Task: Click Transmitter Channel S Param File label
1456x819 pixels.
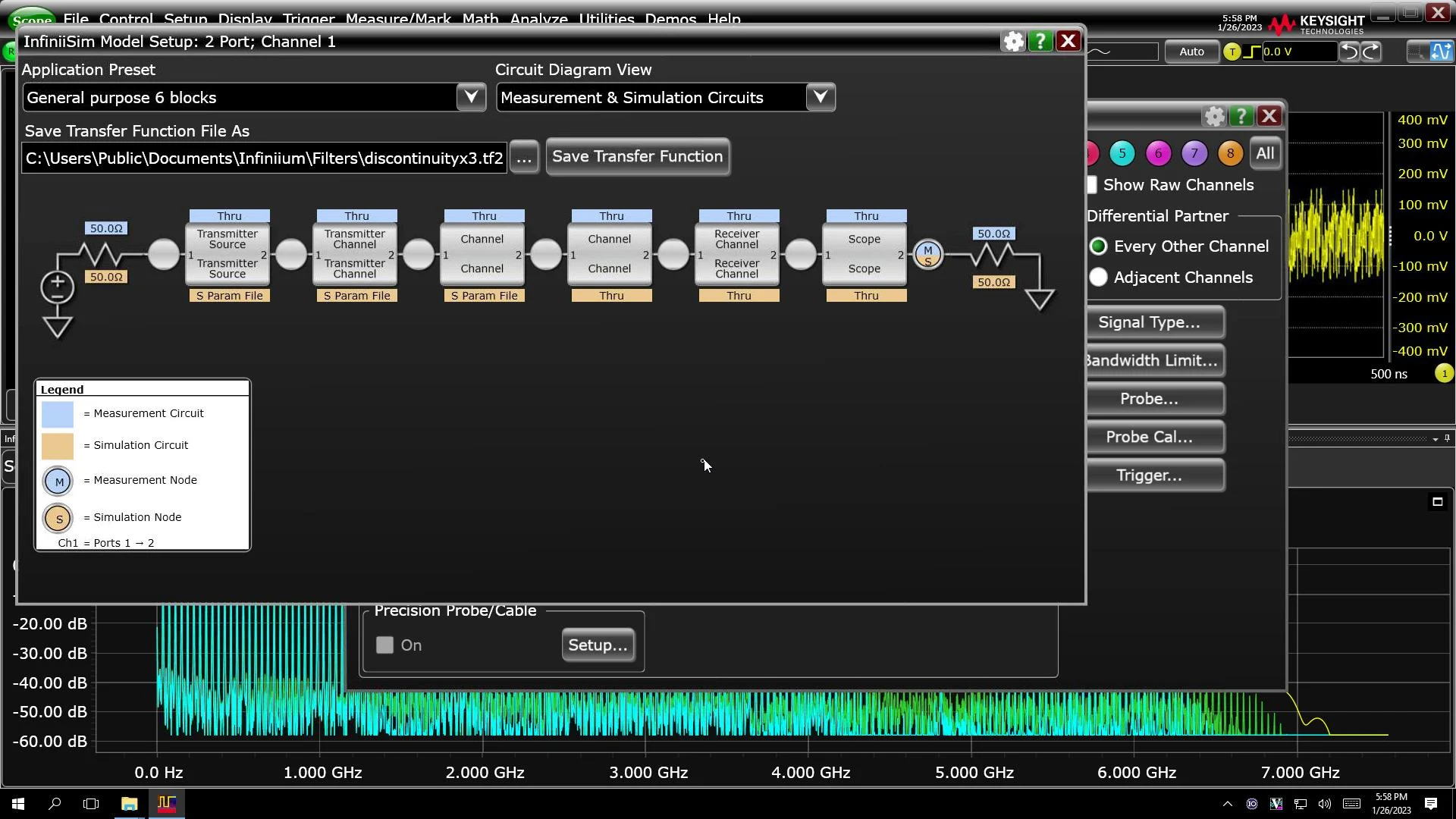Action: point(357,296)
